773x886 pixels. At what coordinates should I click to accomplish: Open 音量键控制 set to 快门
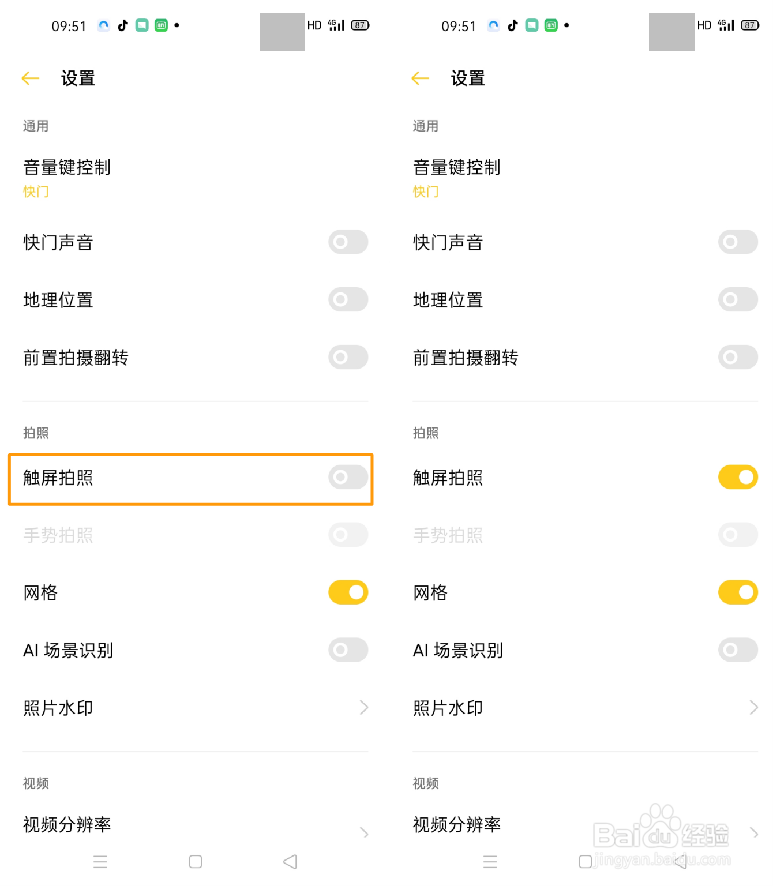[100, 178]
